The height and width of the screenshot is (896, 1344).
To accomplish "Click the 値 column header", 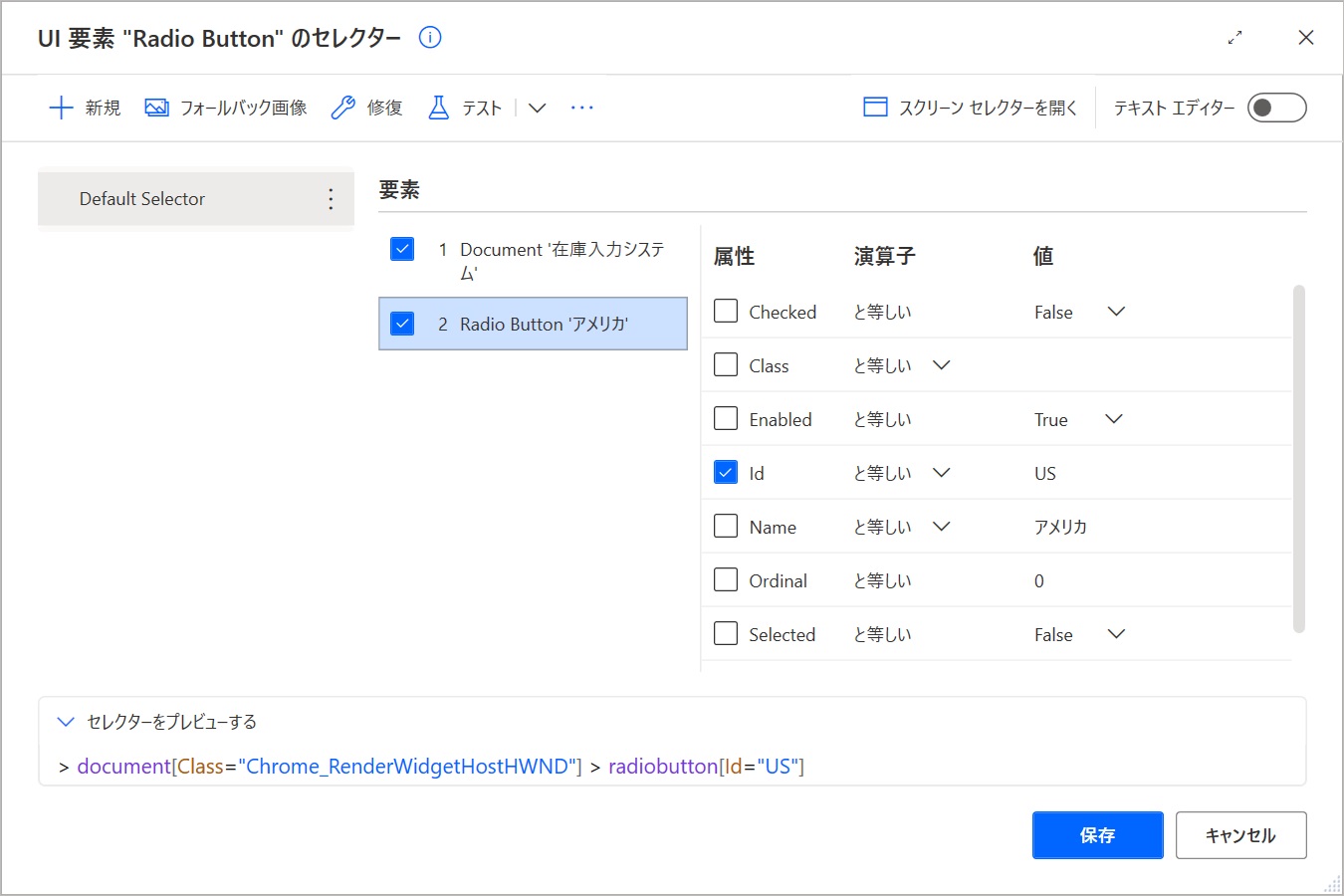I will click(x=1043, y=257).
